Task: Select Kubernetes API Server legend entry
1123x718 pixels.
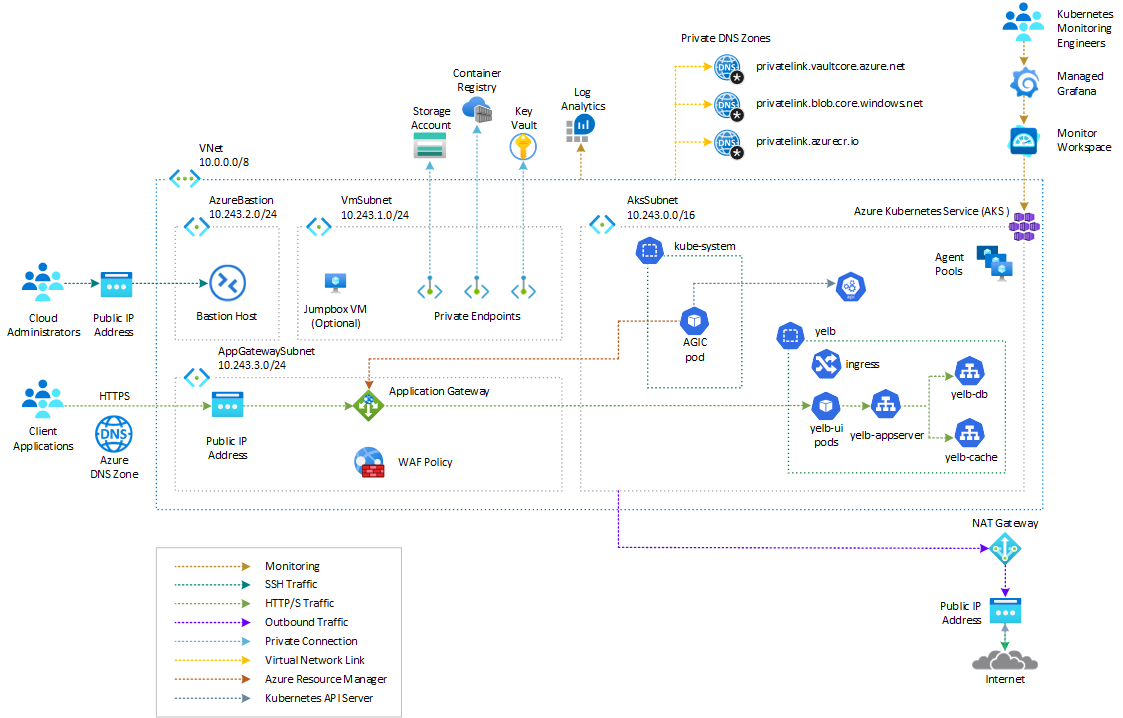Action: [x=274, y=698]
